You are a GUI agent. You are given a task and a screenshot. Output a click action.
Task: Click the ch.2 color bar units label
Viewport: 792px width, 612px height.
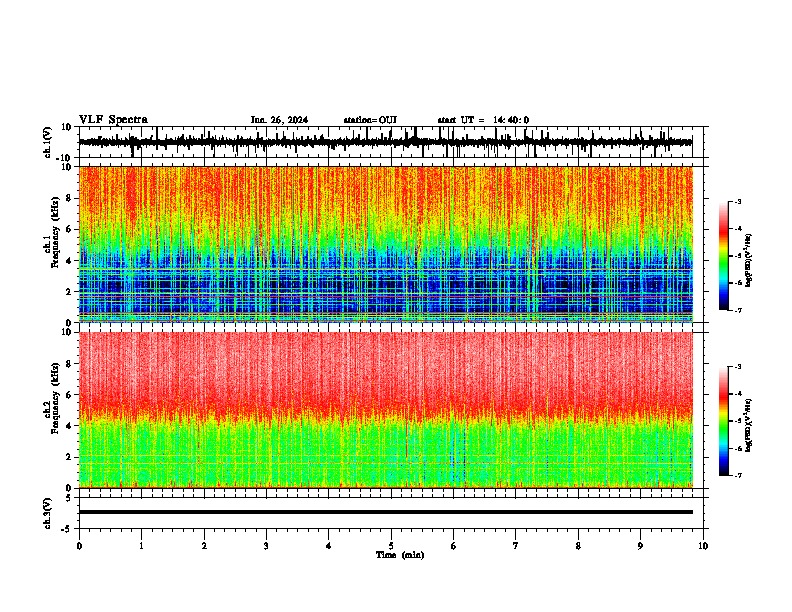[x=749, y=426]
